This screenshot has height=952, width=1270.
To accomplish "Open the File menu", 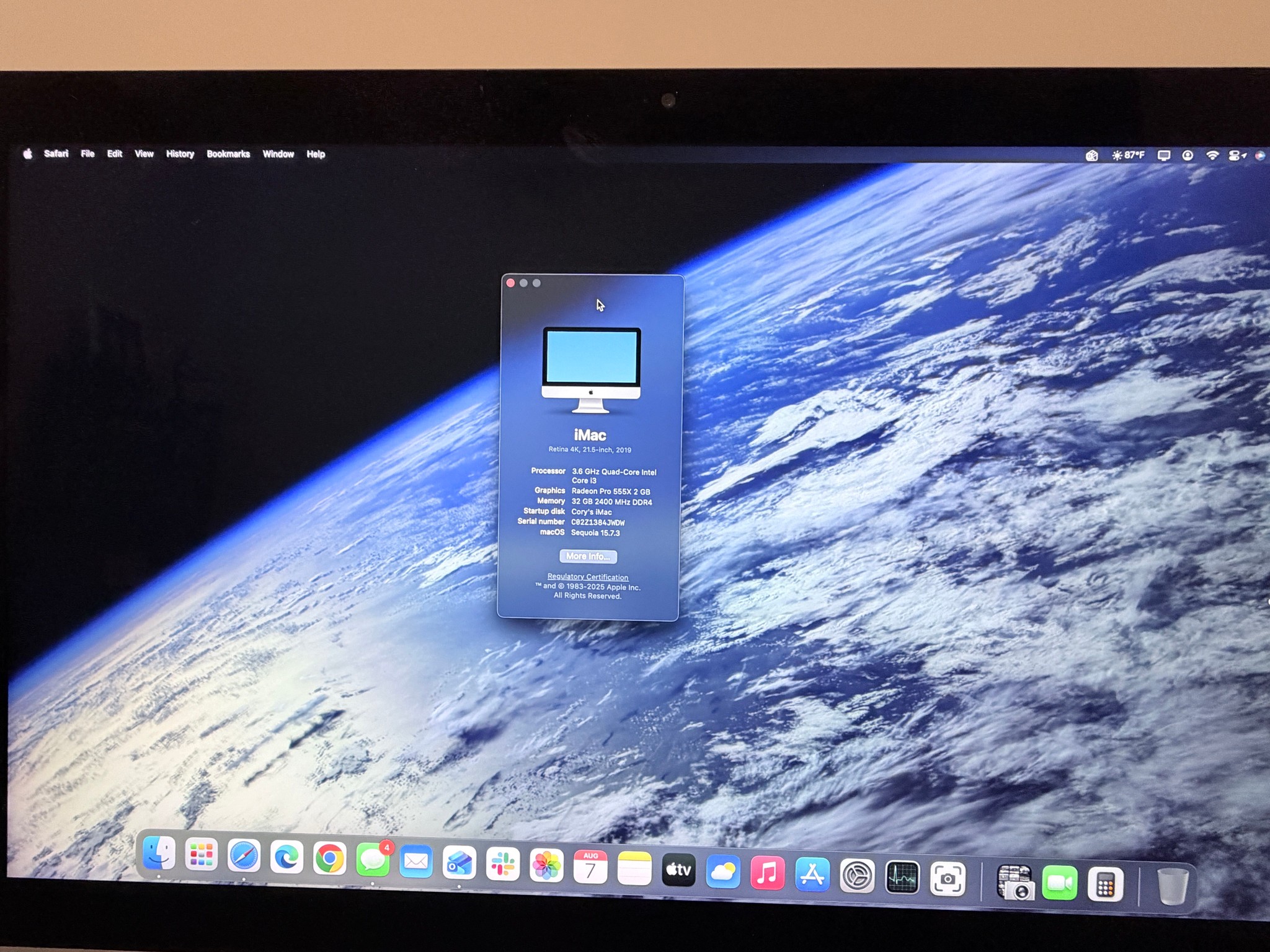I will click(x=87, y=154).
